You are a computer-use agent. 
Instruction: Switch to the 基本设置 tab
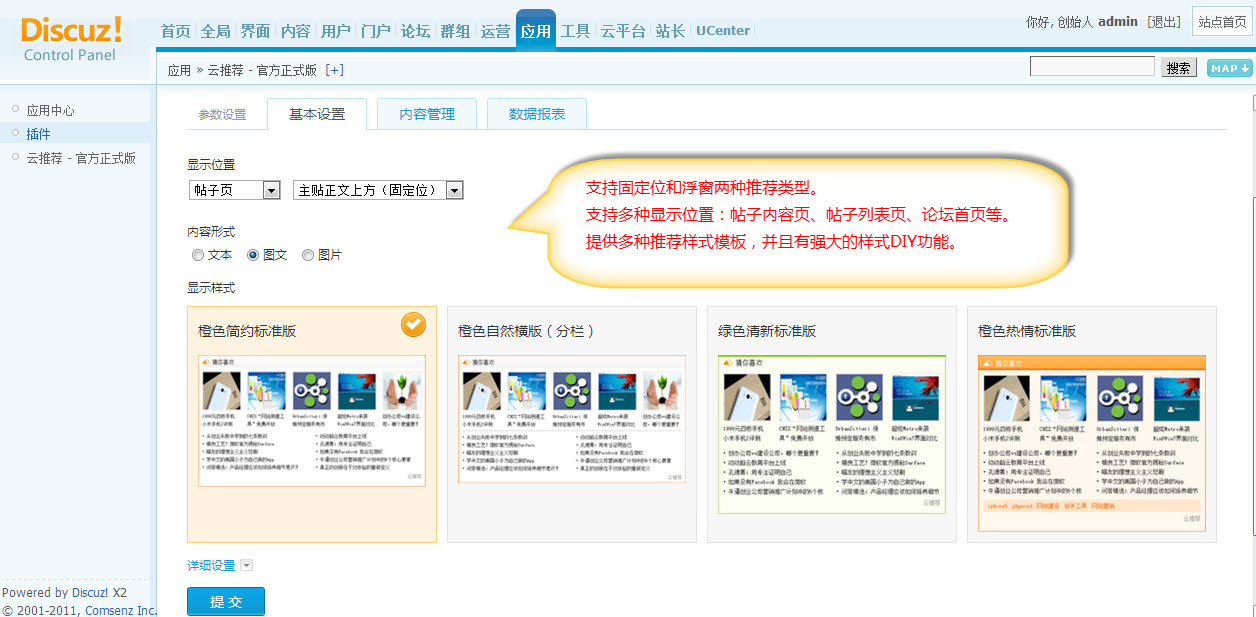pos(317,114)
